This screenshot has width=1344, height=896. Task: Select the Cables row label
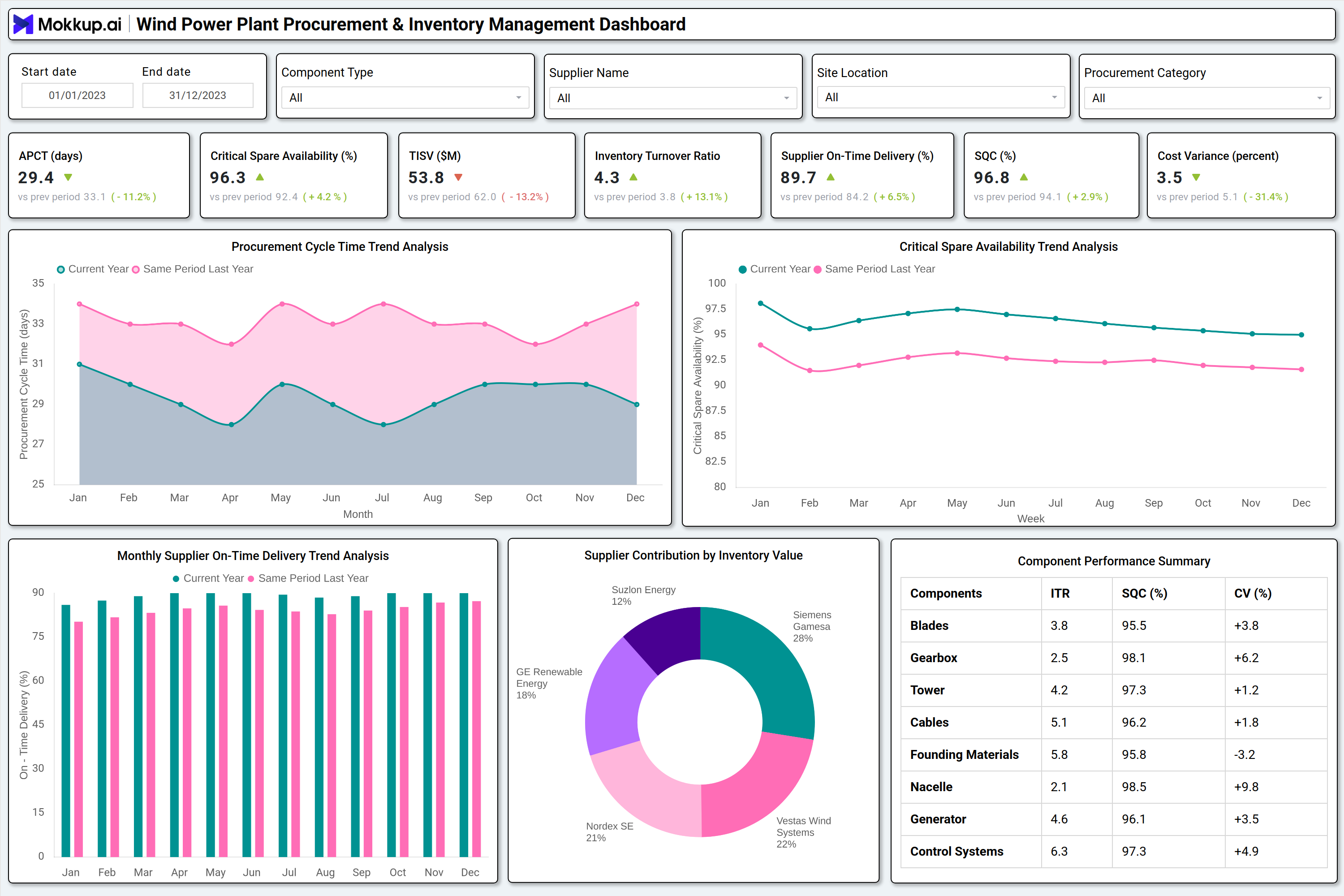[x=929, y=723]
